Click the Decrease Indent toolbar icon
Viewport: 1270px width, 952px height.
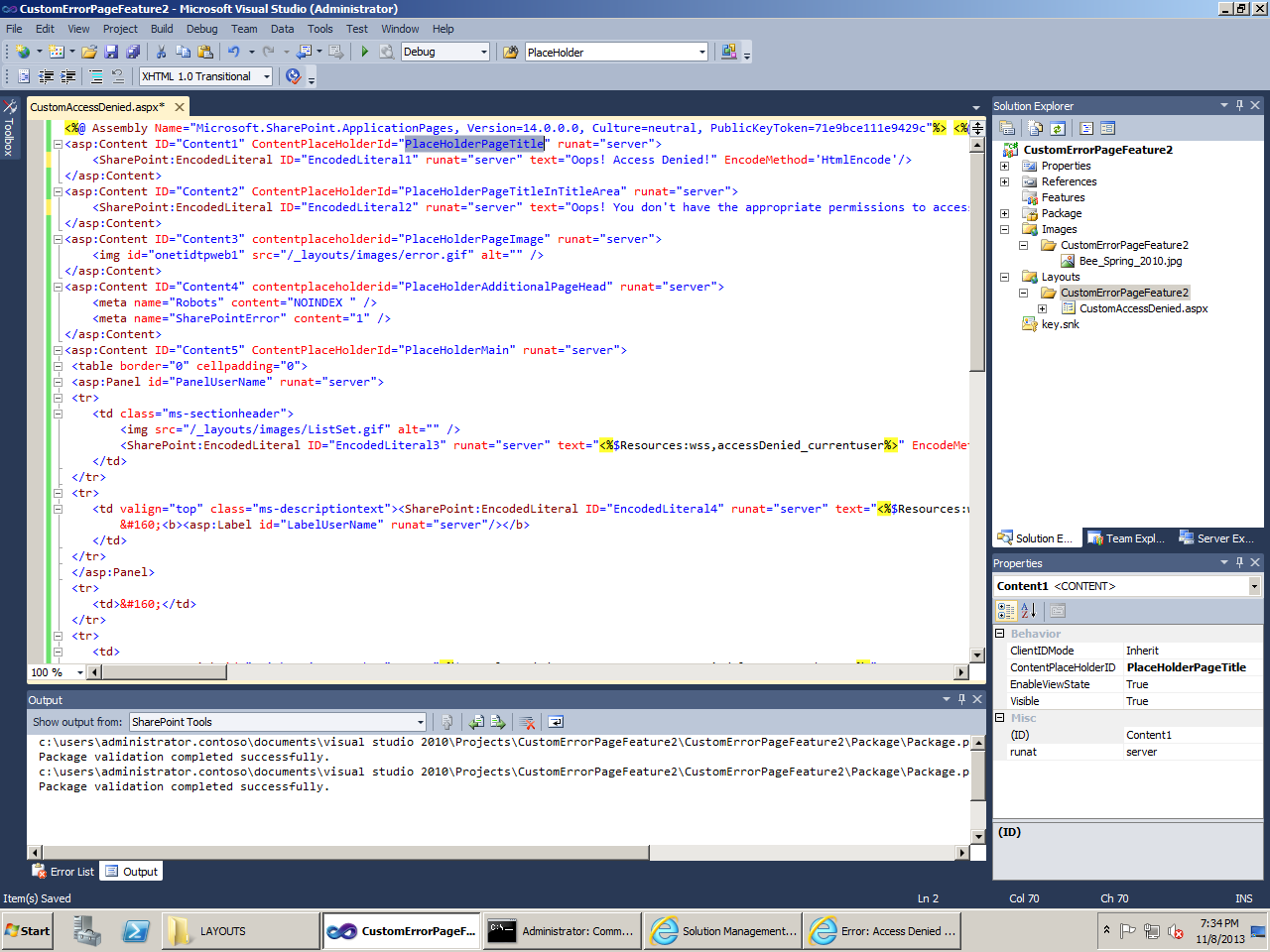47,76
